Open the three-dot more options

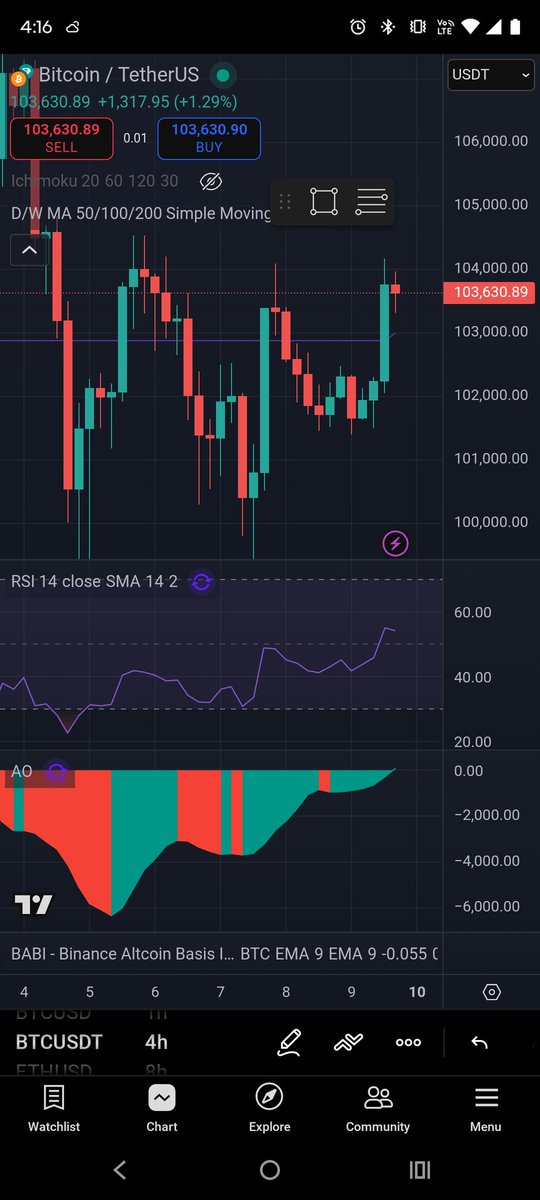pyautogui.click(x=408, y=1042)
